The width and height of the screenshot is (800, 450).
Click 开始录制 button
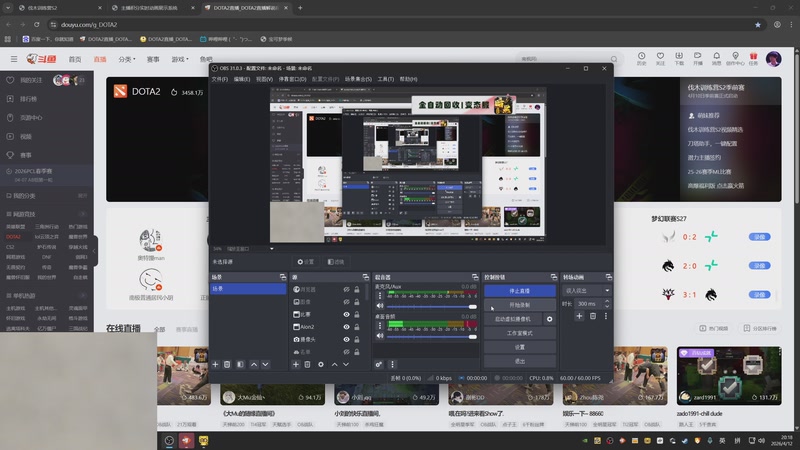[519, 304]
